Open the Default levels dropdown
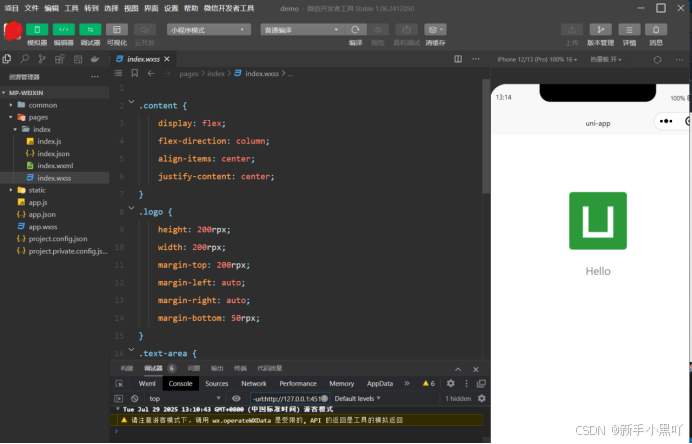The image size is (692, 444). point(357,399)
